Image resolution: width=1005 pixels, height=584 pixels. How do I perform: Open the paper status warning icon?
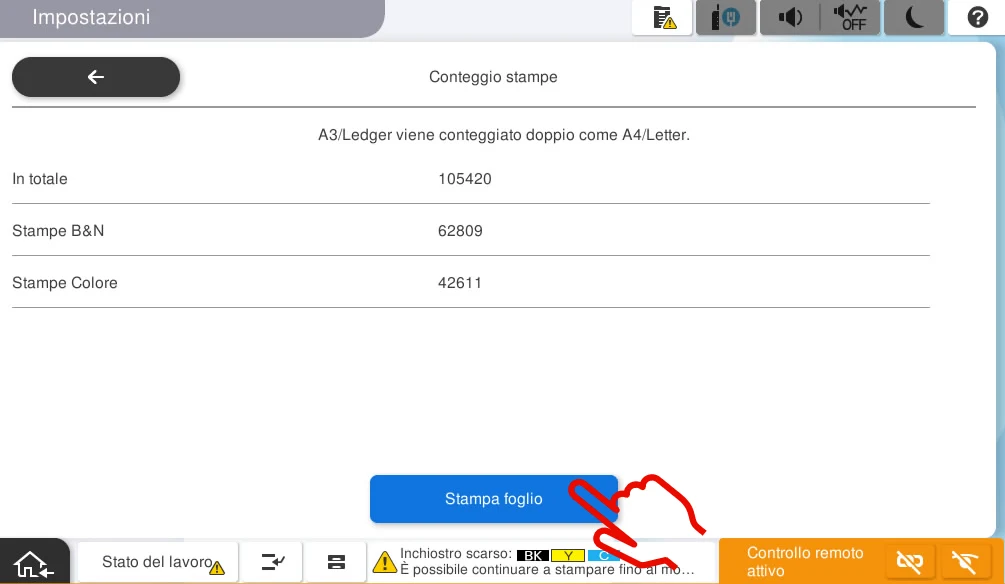662,17
